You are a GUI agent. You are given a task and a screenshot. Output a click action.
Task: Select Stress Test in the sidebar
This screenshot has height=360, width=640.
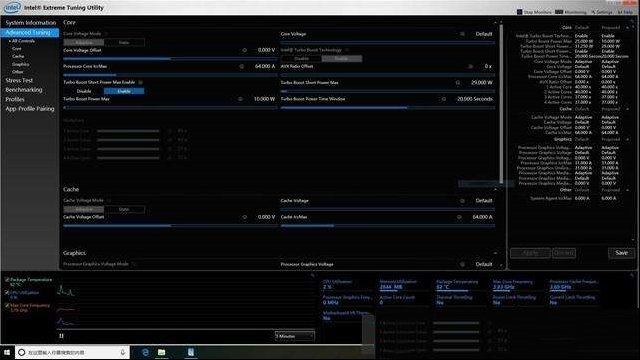tap(19, 80)
